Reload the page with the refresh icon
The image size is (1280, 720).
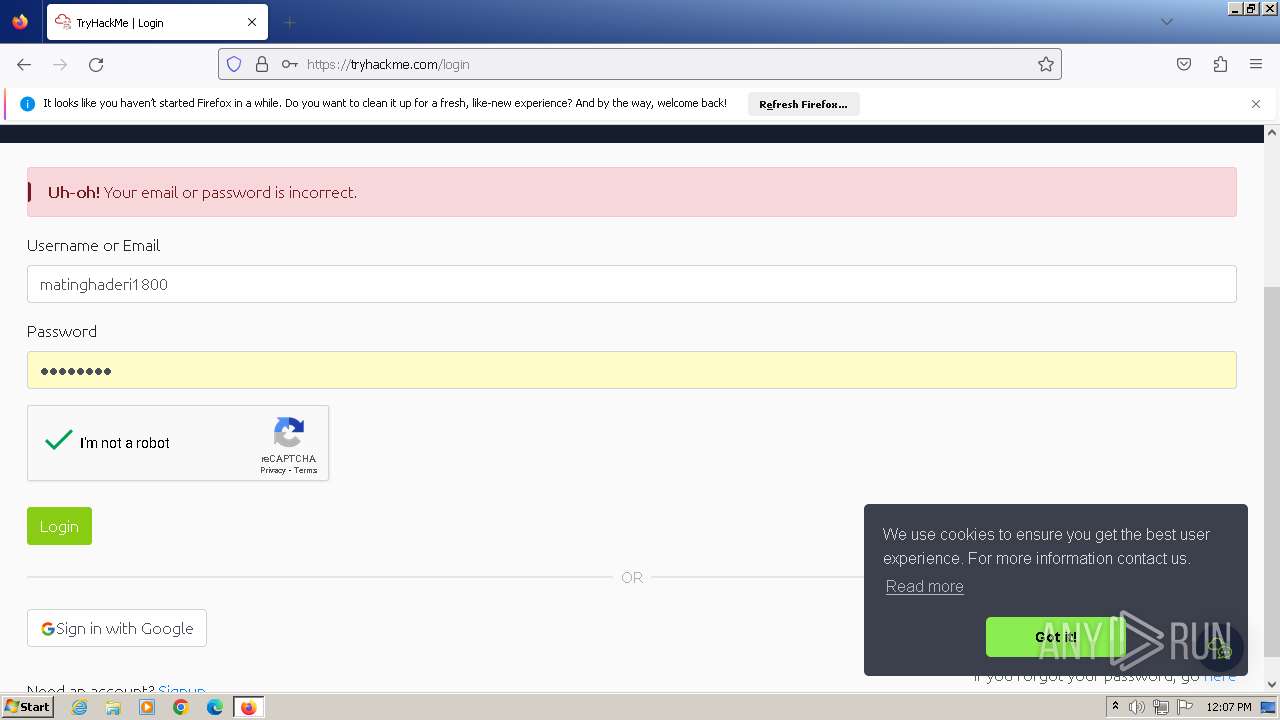[96, 64]
